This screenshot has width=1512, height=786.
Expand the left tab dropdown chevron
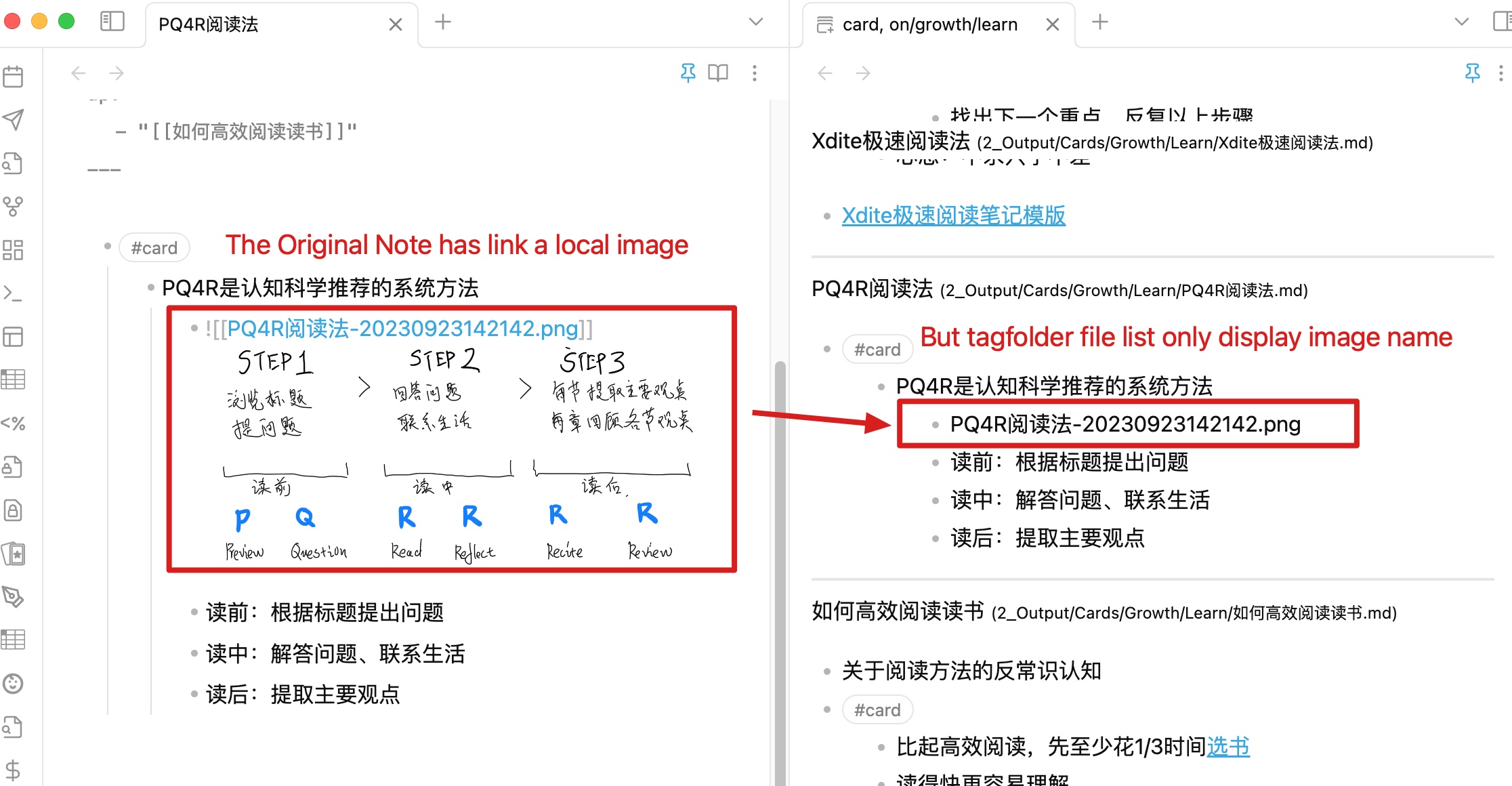[755, 22]
